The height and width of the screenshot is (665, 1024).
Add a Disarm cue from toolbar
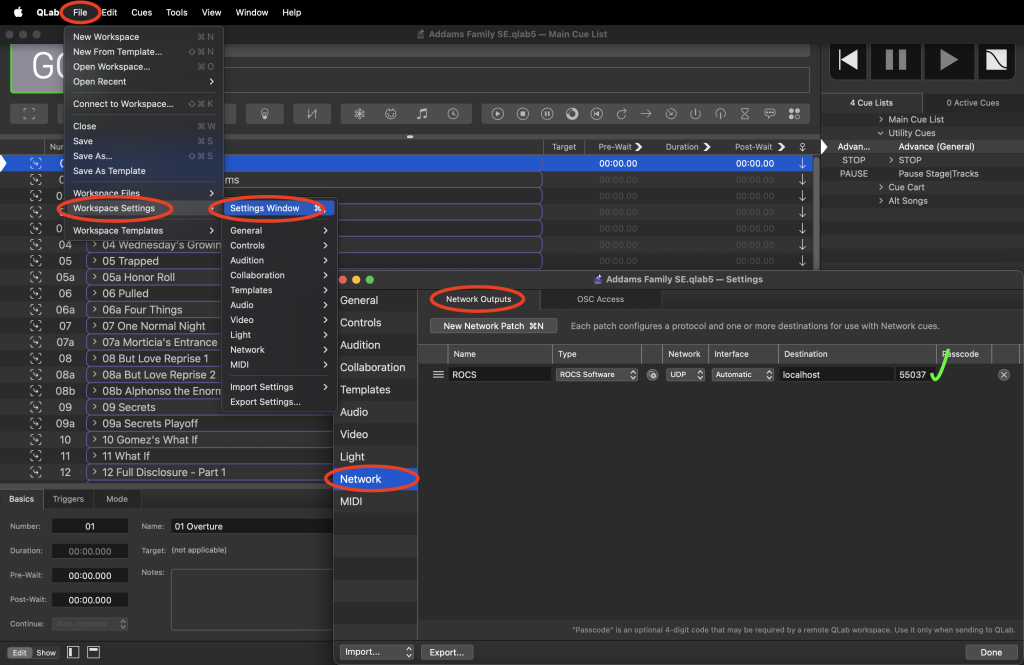(720, 114)
